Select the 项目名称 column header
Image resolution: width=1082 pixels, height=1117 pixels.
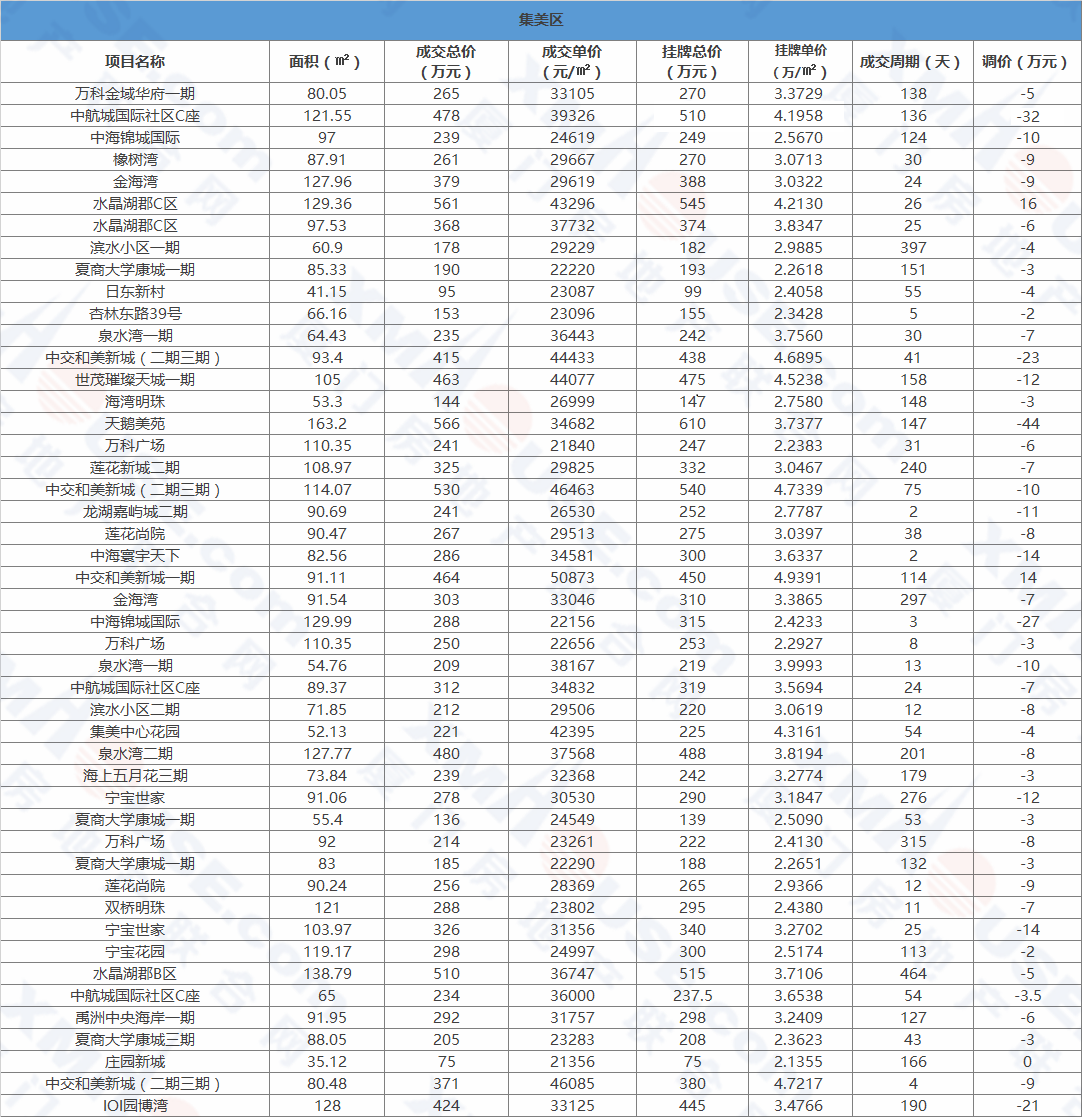[x=135, y=62]
